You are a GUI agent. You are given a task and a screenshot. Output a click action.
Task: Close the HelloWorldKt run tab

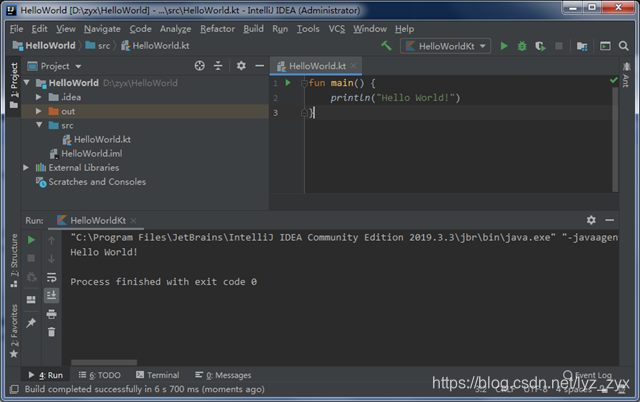pyautogui.click(x=133, y=220)
